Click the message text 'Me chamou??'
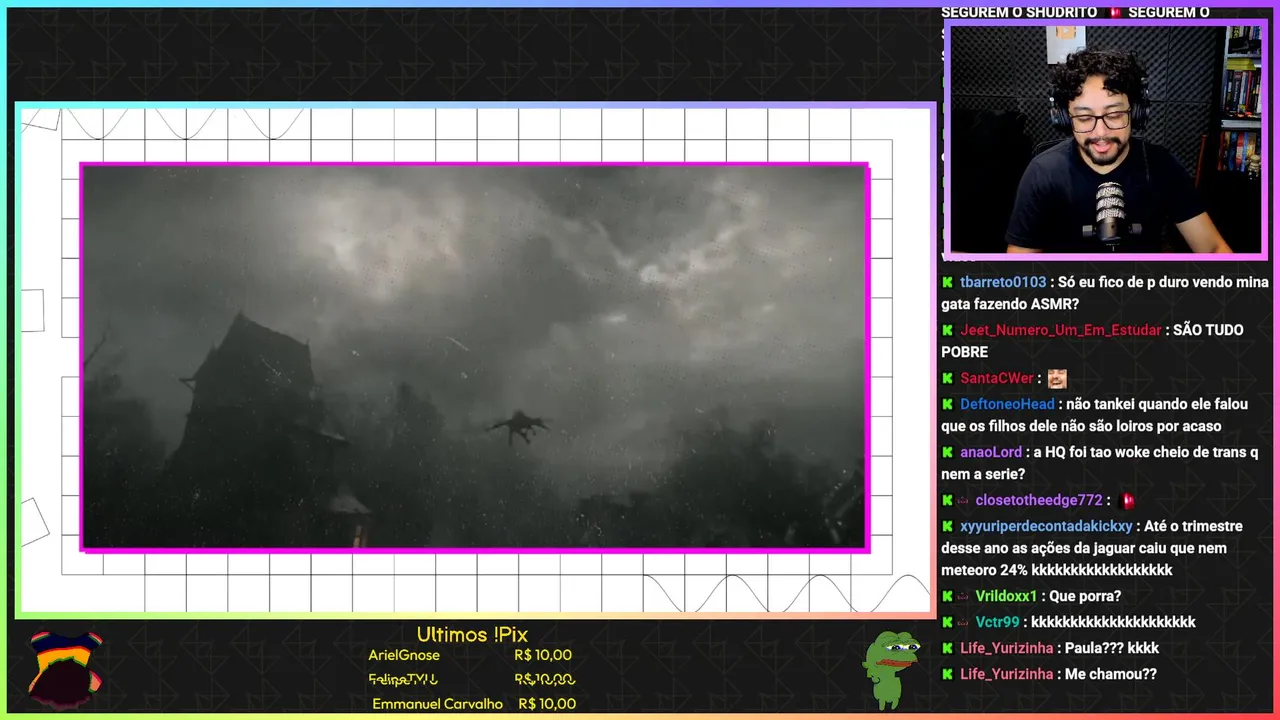 pos(1111,675)
